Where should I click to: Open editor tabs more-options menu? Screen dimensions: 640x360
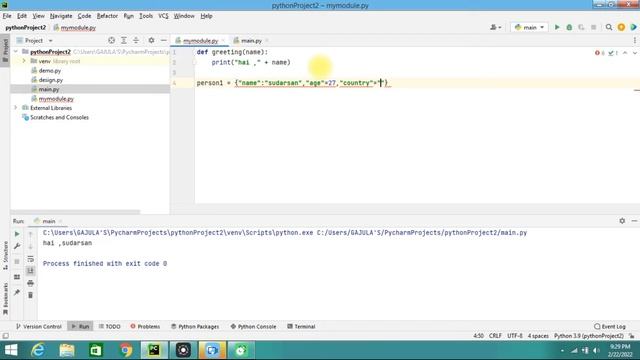(635, 40)
